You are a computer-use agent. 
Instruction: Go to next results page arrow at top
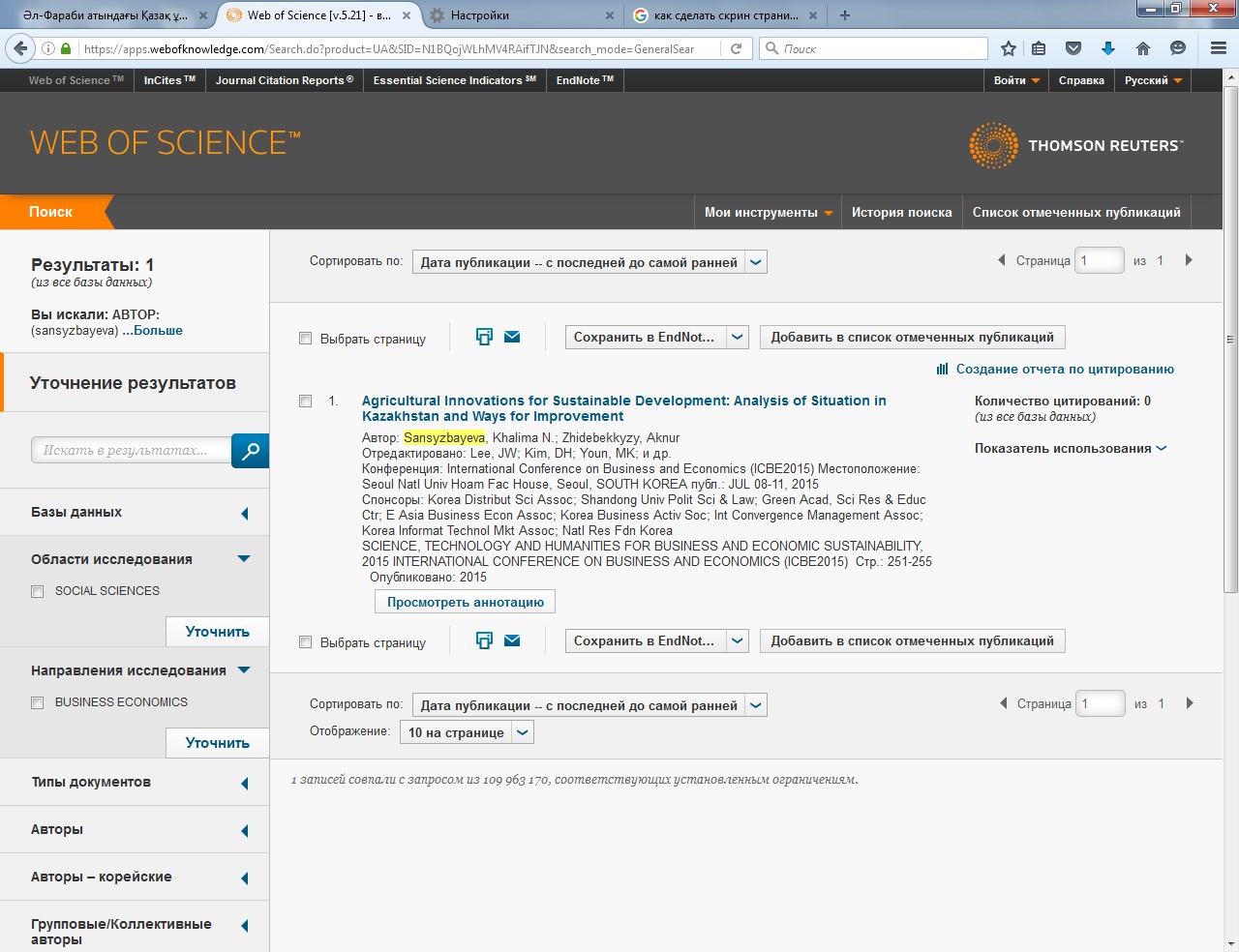[x=1189, y=260]
